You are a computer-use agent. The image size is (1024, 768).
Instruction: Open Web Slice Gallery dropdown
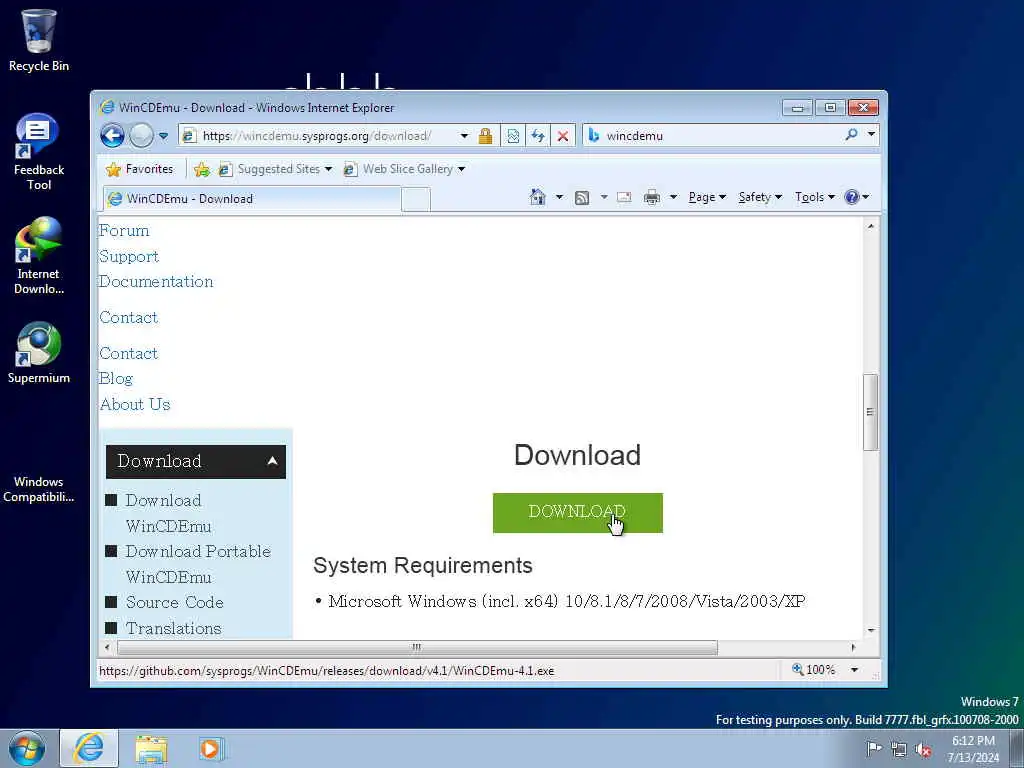pyautogui.click(x=404, y=169)
